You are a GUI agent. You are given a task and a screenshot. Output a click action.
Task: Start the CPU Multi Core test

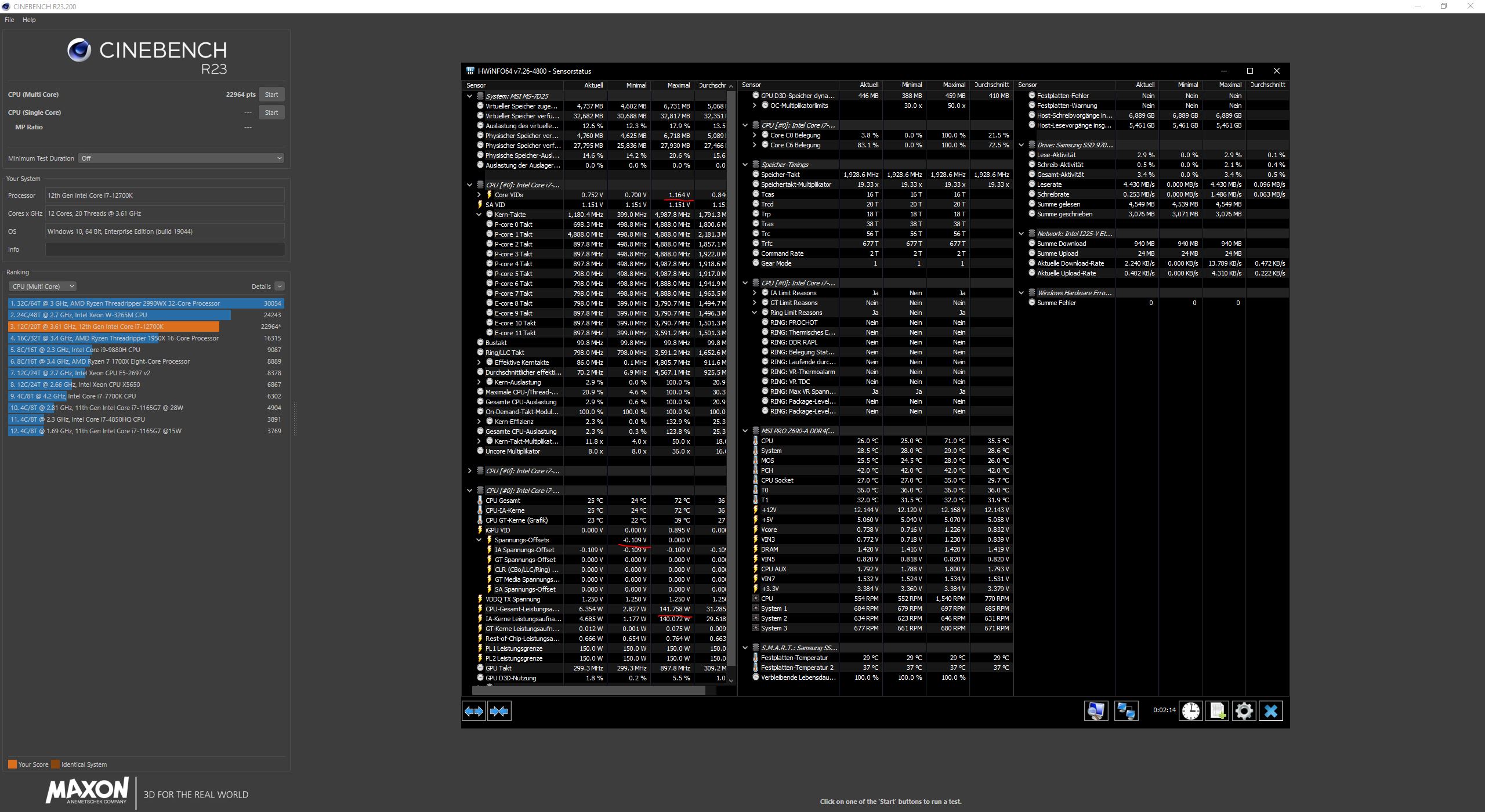[x=271, y=95]
